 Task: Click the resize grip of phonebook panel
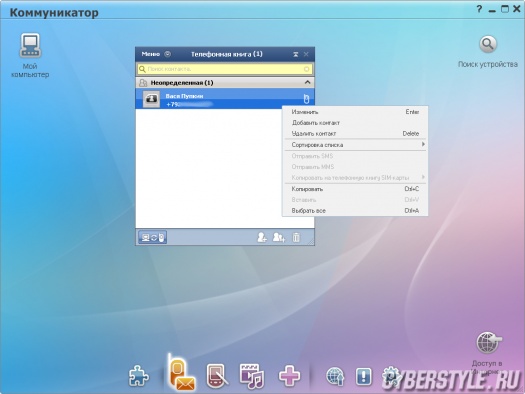(311, 241)
